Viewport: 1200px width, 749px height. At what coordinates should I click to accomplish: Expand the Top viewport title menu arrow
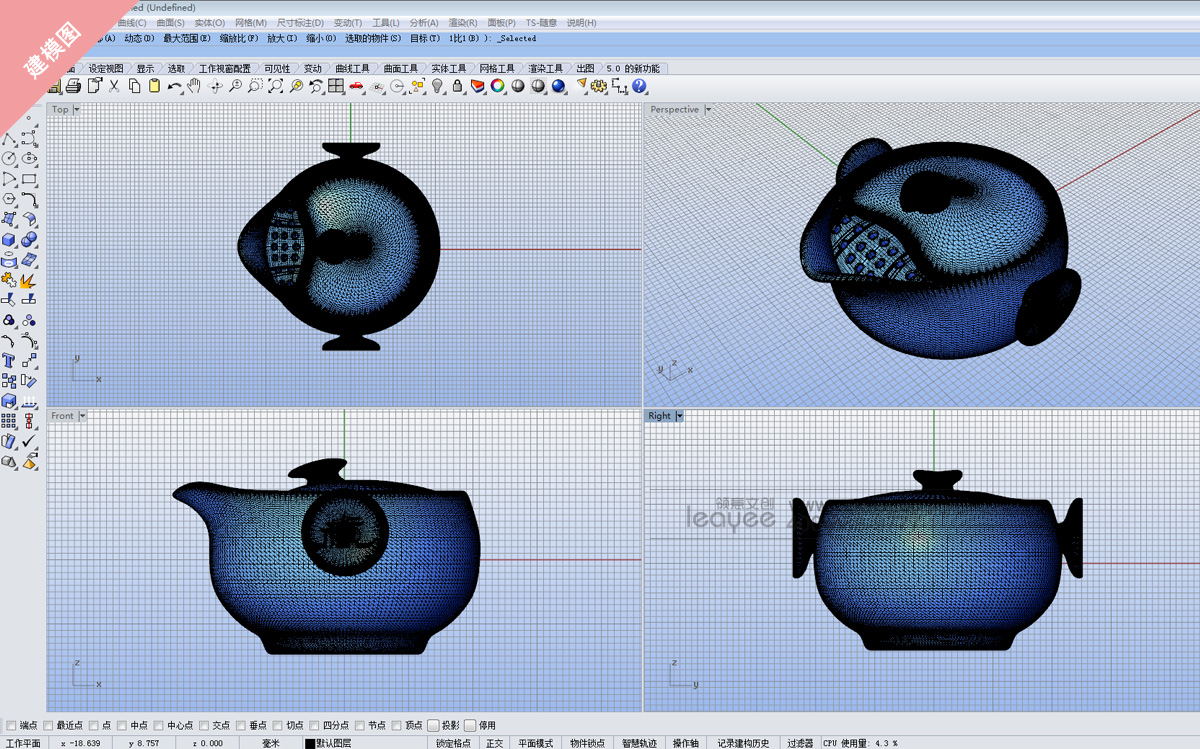pyautogui.click(x=77, y=110)
